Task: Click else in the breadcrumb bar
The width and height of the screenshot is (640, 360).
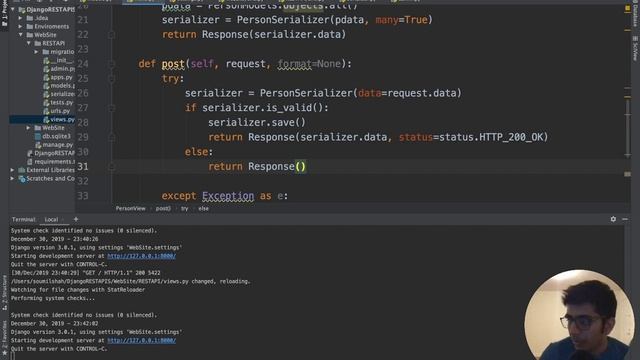Action: [x=203, y=209]
